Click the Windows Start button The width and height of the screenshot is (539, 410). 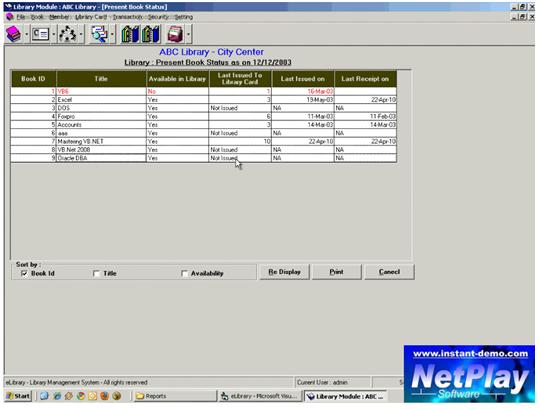pyautogui.click(x=18, y=396)
